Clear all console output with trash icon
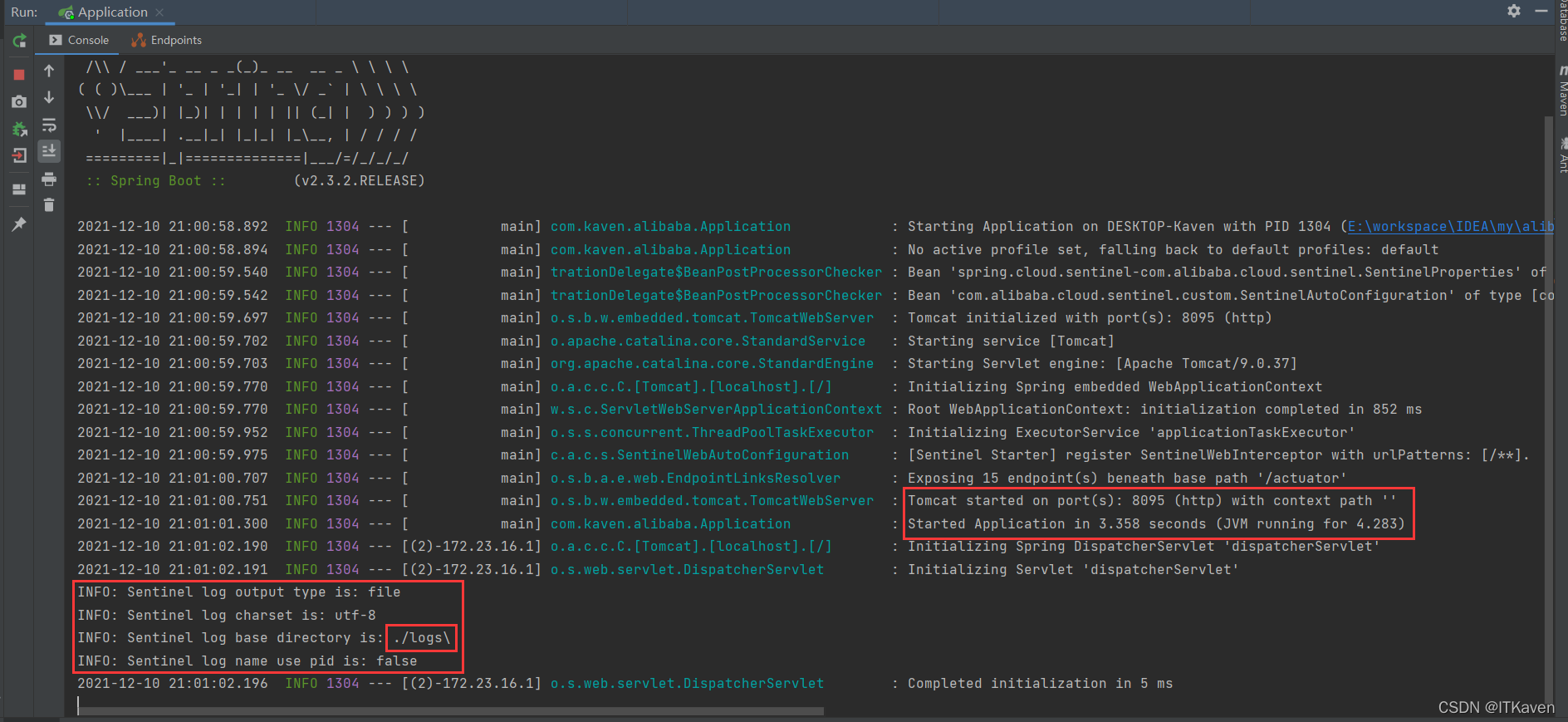 click(x=49, y=204)
